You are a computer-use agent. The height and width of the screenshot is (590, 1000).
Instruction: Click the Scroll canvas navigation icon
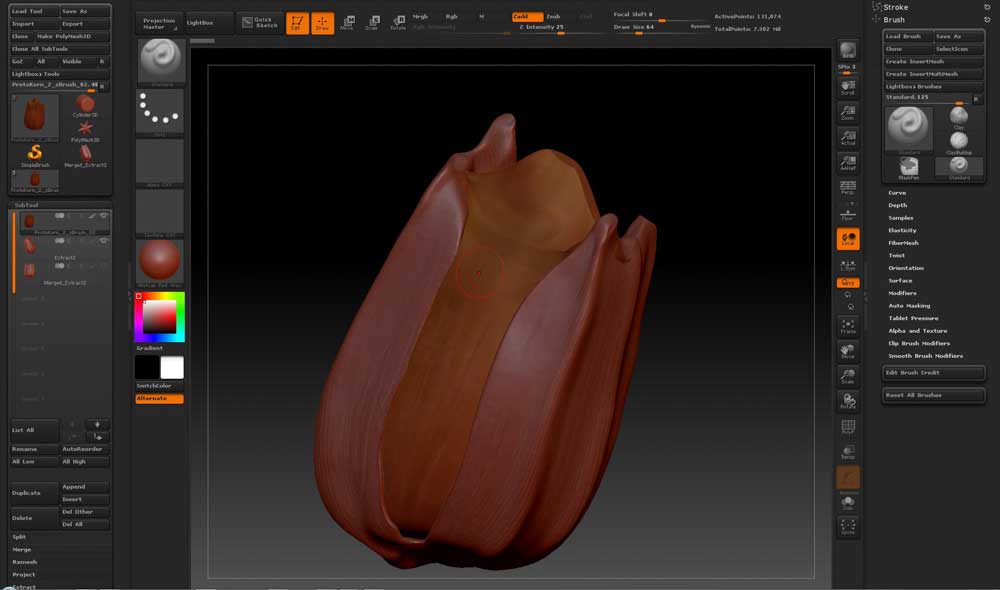click(847, 86)
